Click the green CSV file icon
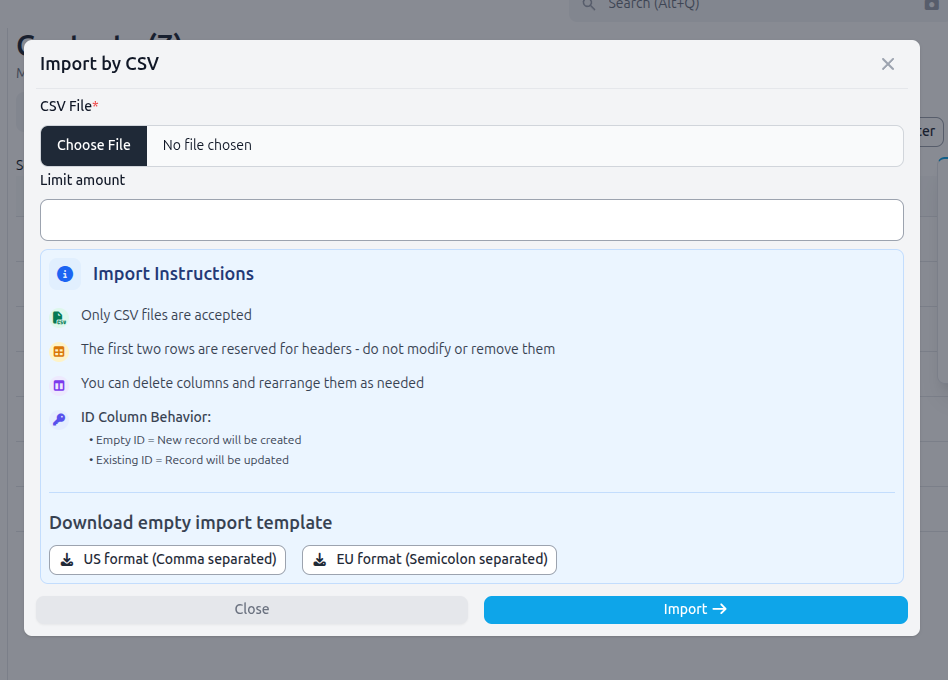Viewport: 948px width, 680px height. (x=59, y=314)
